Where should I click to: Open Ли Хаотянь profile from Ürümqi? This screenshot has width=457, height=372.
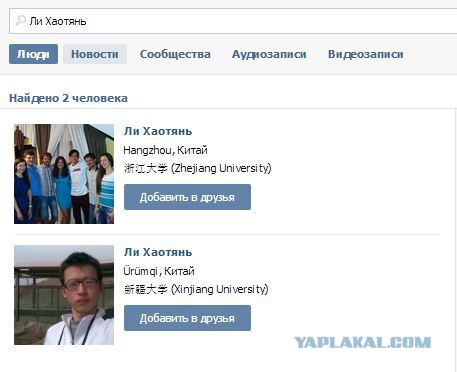tap(158, 252)
